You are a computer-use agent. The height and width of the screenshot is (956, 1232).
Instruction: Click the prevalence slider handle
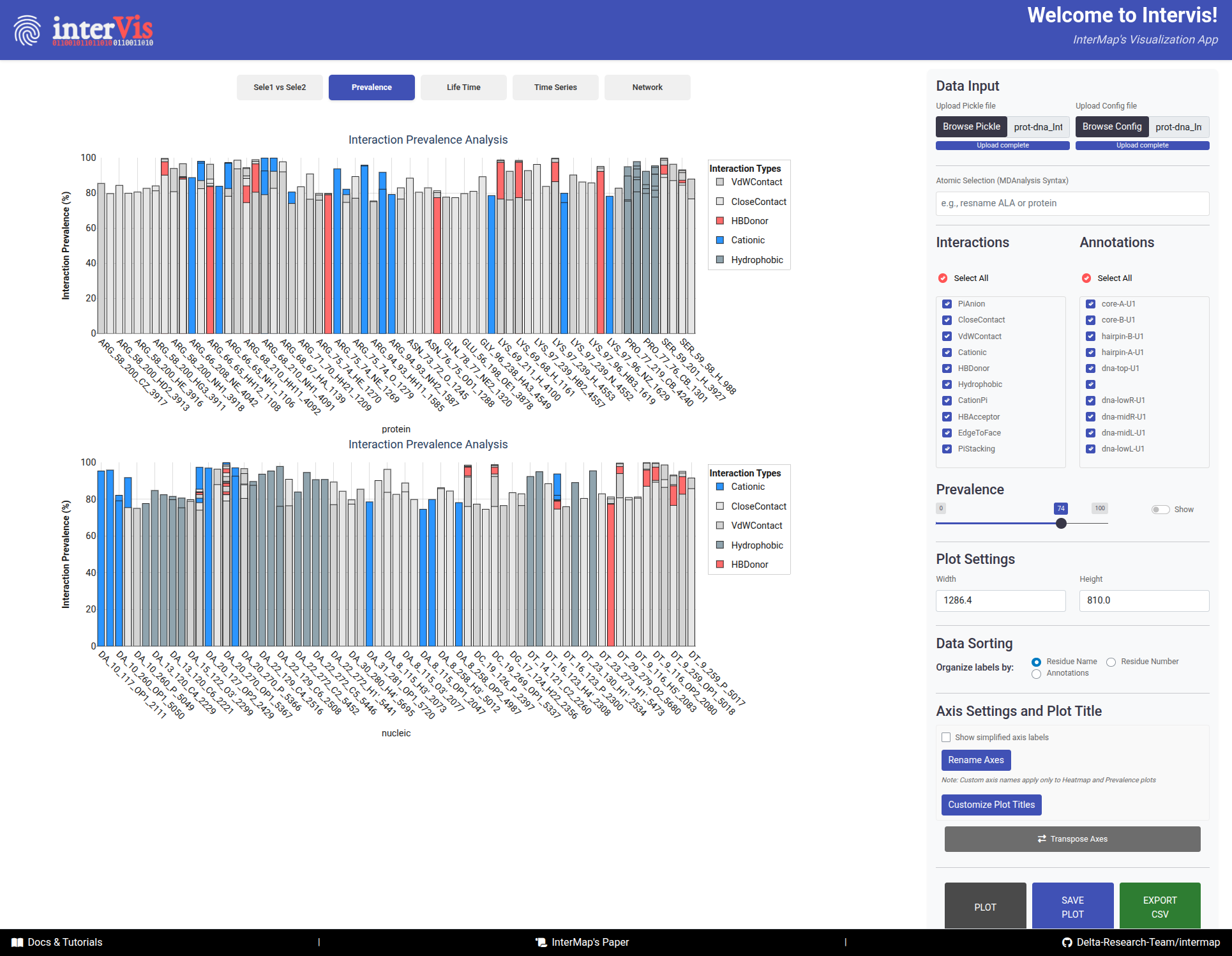point(1061,523)
